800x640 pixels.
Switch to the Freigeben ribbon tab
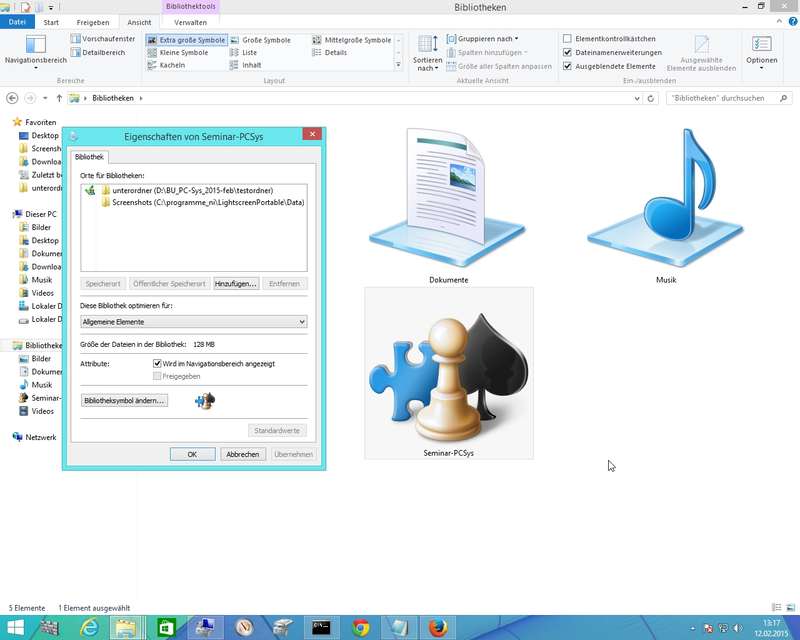coord(93,22)
